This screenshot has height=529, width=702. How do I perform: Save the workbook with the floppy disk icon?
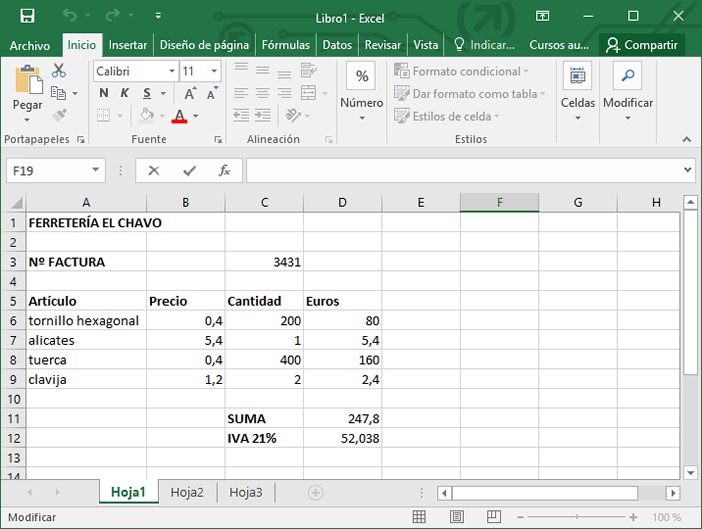click(27, 16)
